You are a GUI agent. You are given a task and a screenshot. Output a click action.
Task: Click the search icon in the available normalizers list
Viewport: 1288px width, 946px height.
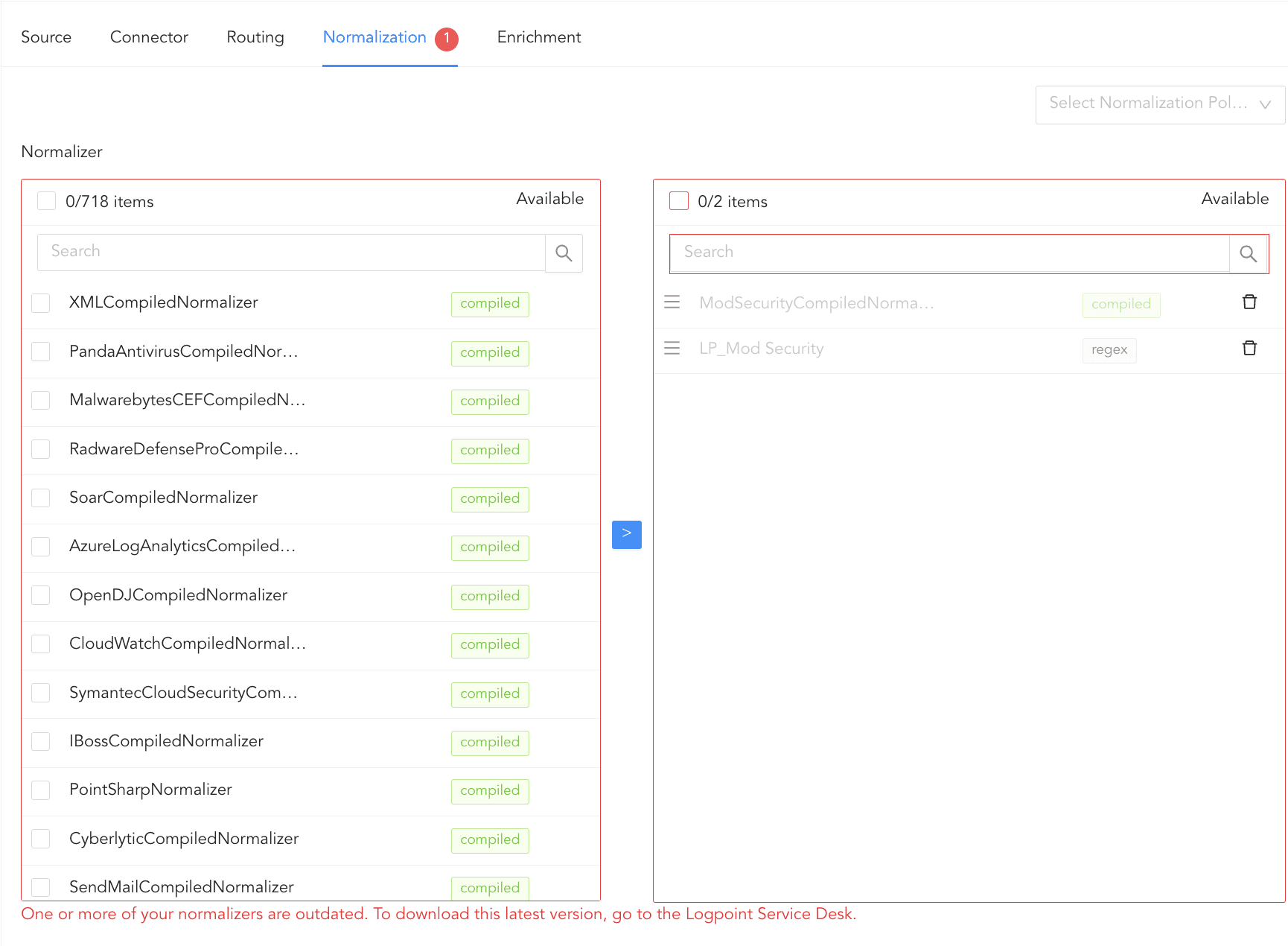[x=564, y=253]
